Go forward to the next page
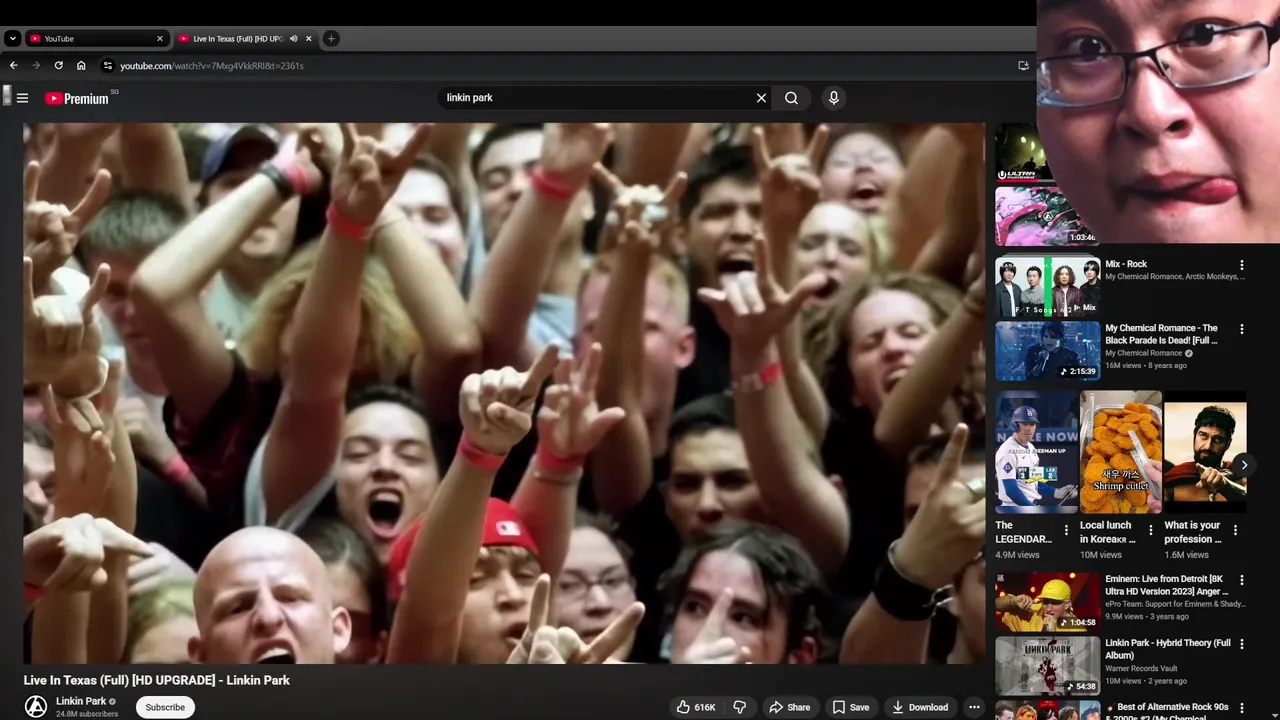1280x720 pixels. (x=36, y=66)
